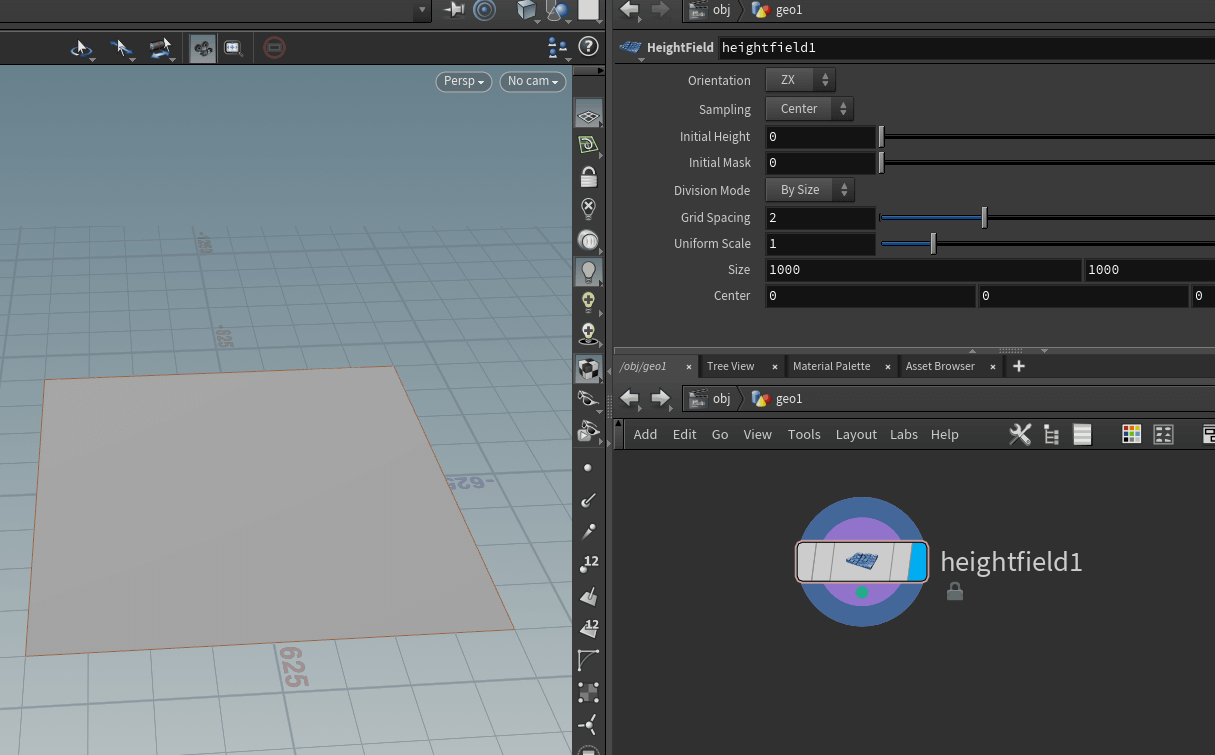
Task: Click the Initial Height input field
Action: coord(820,137)
